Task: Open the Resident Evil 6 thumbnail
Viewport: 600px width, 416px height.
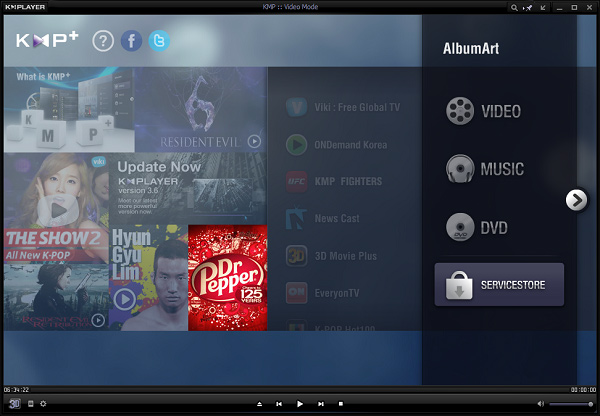Action: (x=201, y=110)
